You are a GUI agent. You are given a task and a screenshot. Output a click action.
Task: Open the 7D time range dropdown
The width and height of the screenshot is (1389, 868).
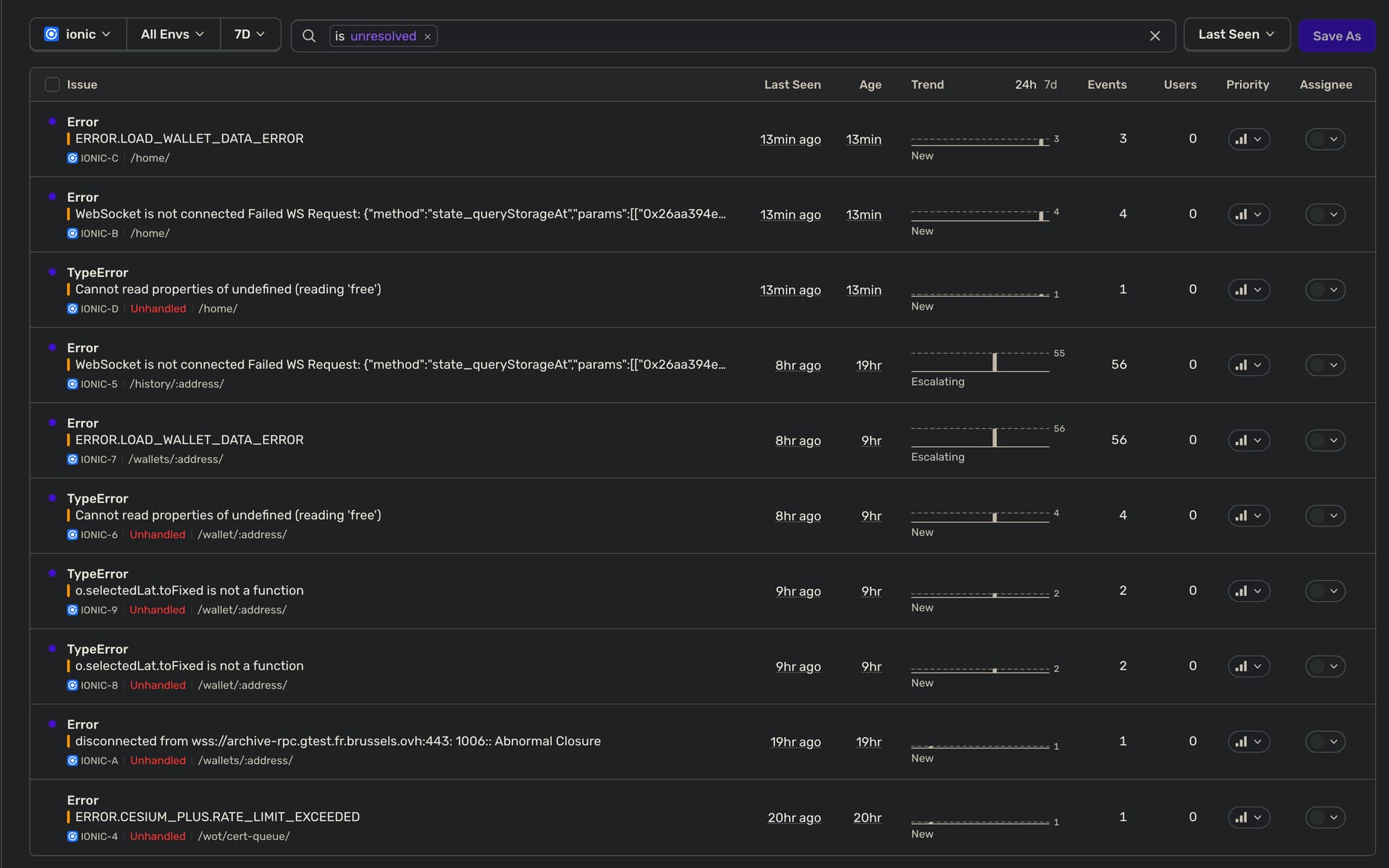pos(250,34)
